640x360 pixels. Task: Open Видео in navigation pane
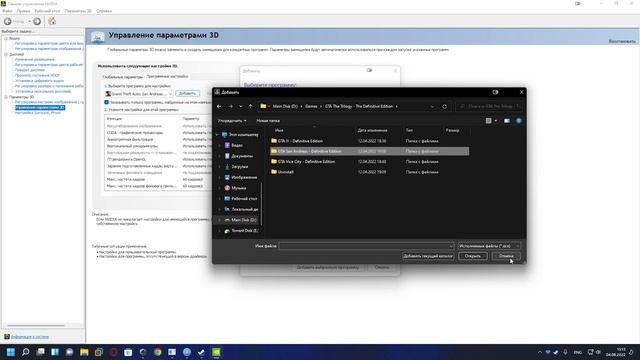[237, 145]
